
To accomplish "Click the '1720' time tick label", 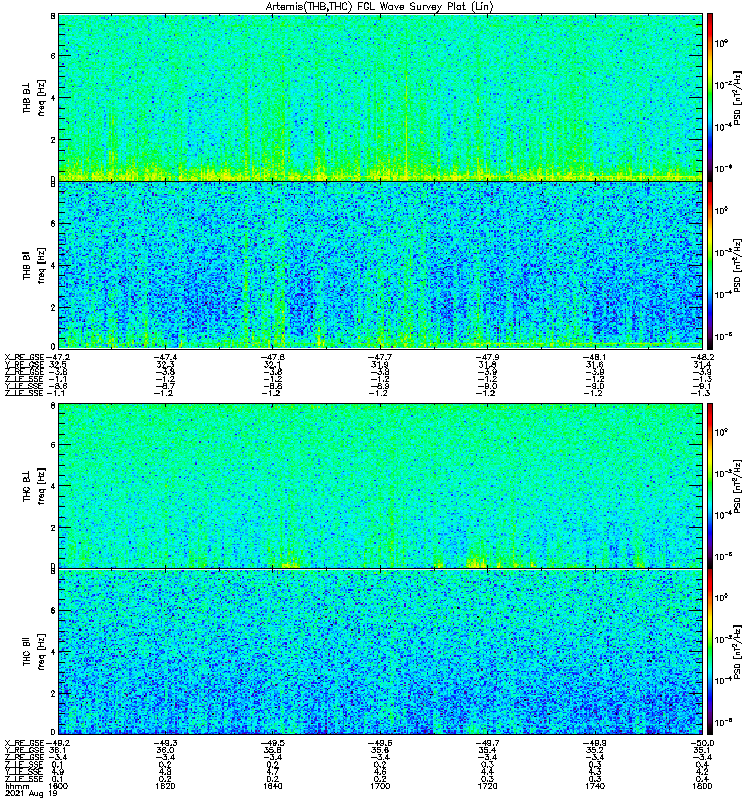I will (487, 786).
